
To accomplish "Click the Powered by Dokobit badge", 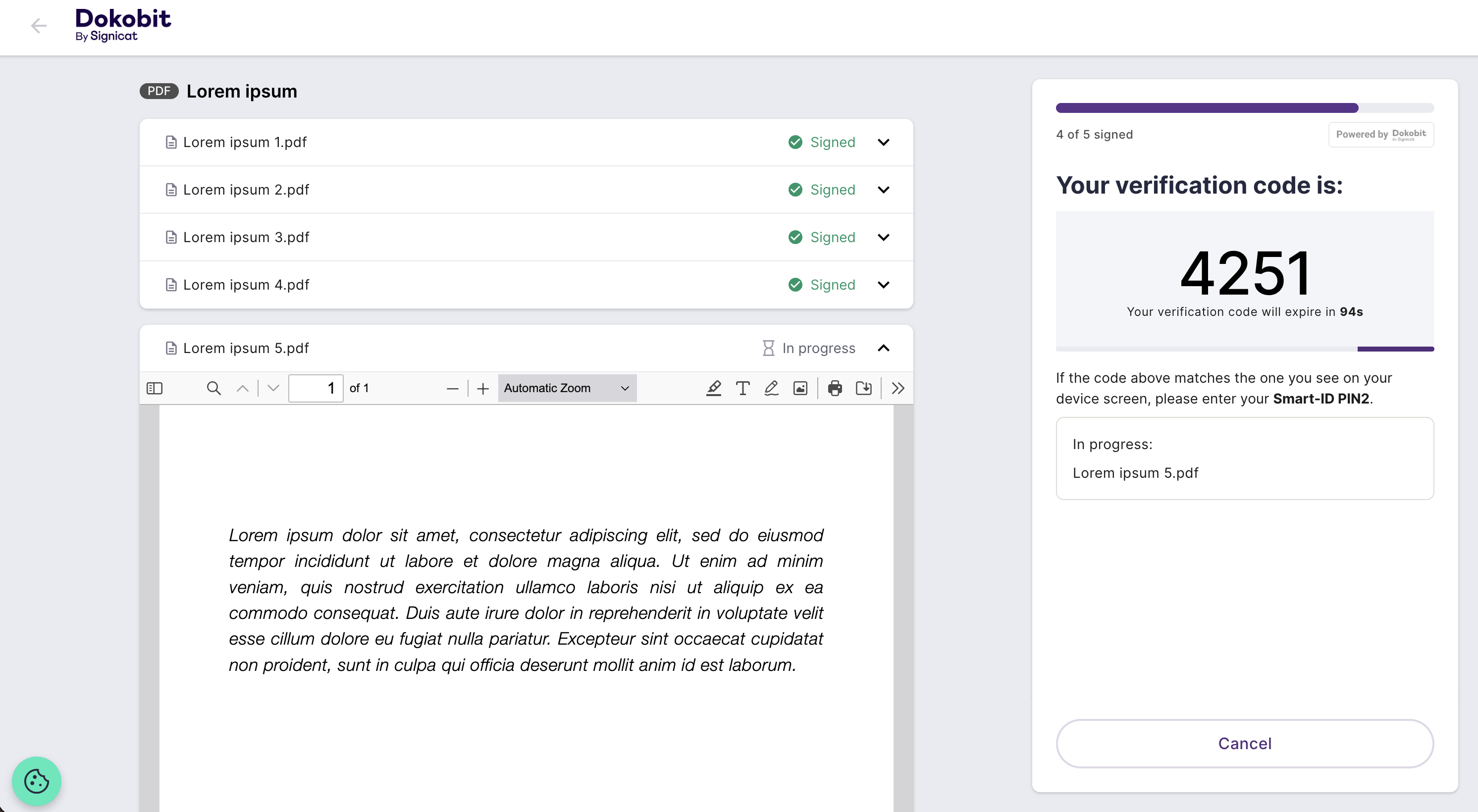I will pos(1381,135).
